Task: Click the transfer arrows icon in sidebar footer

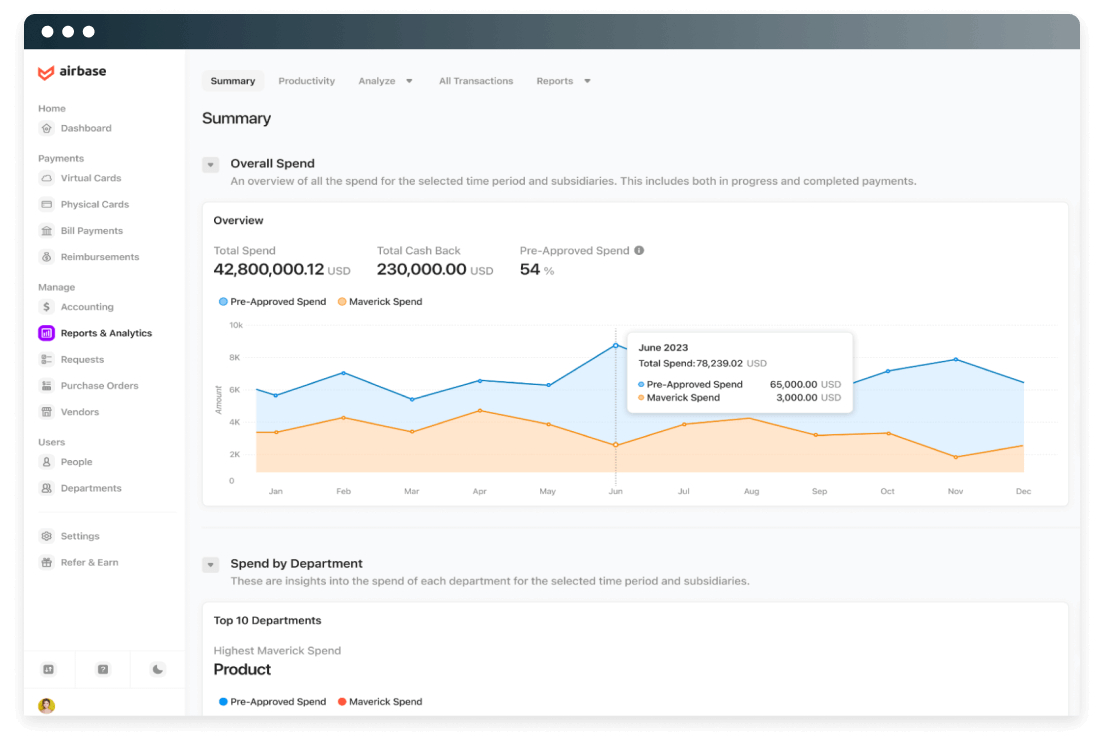Action: (x=48, y=670)
